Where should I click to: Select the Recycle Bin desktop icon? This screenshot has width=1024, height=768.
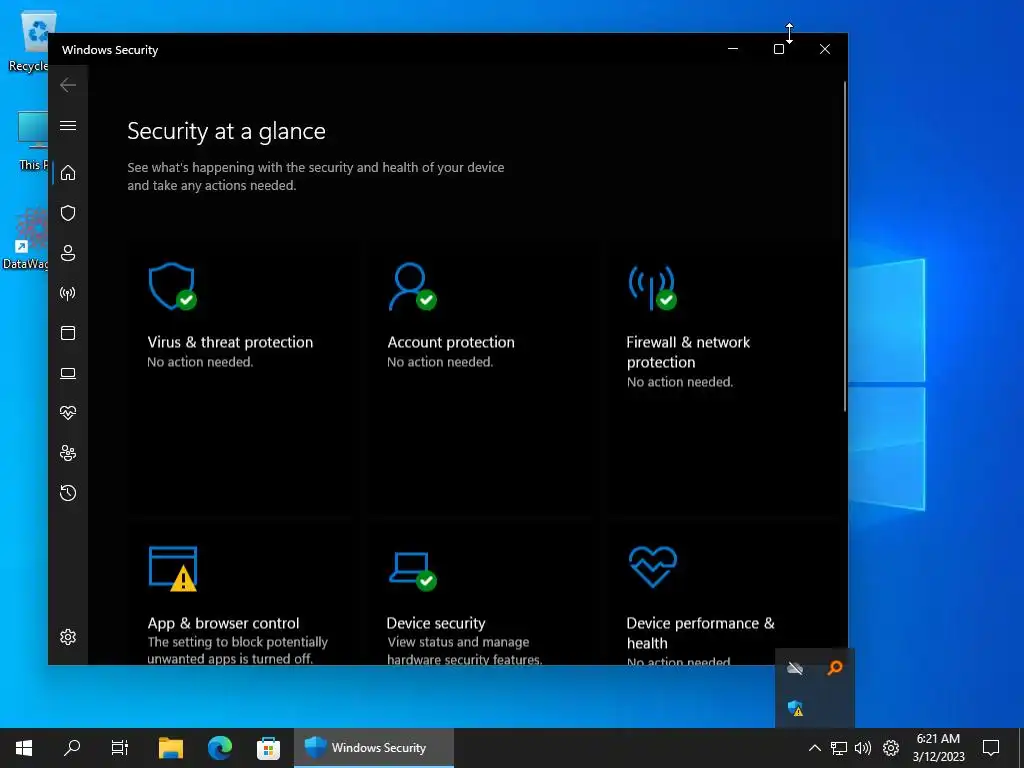(30, 42)
